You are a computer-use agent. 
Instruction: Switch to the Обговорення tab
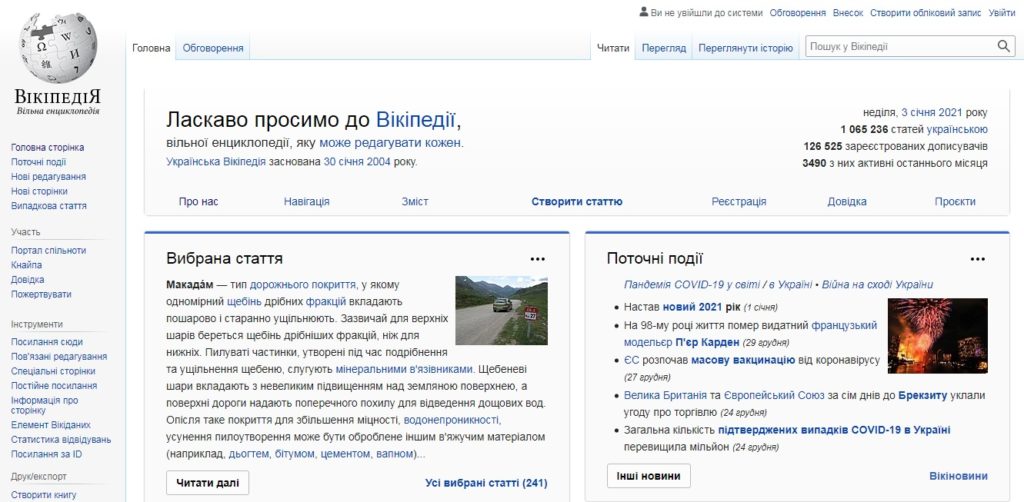(x=214, y=48)
